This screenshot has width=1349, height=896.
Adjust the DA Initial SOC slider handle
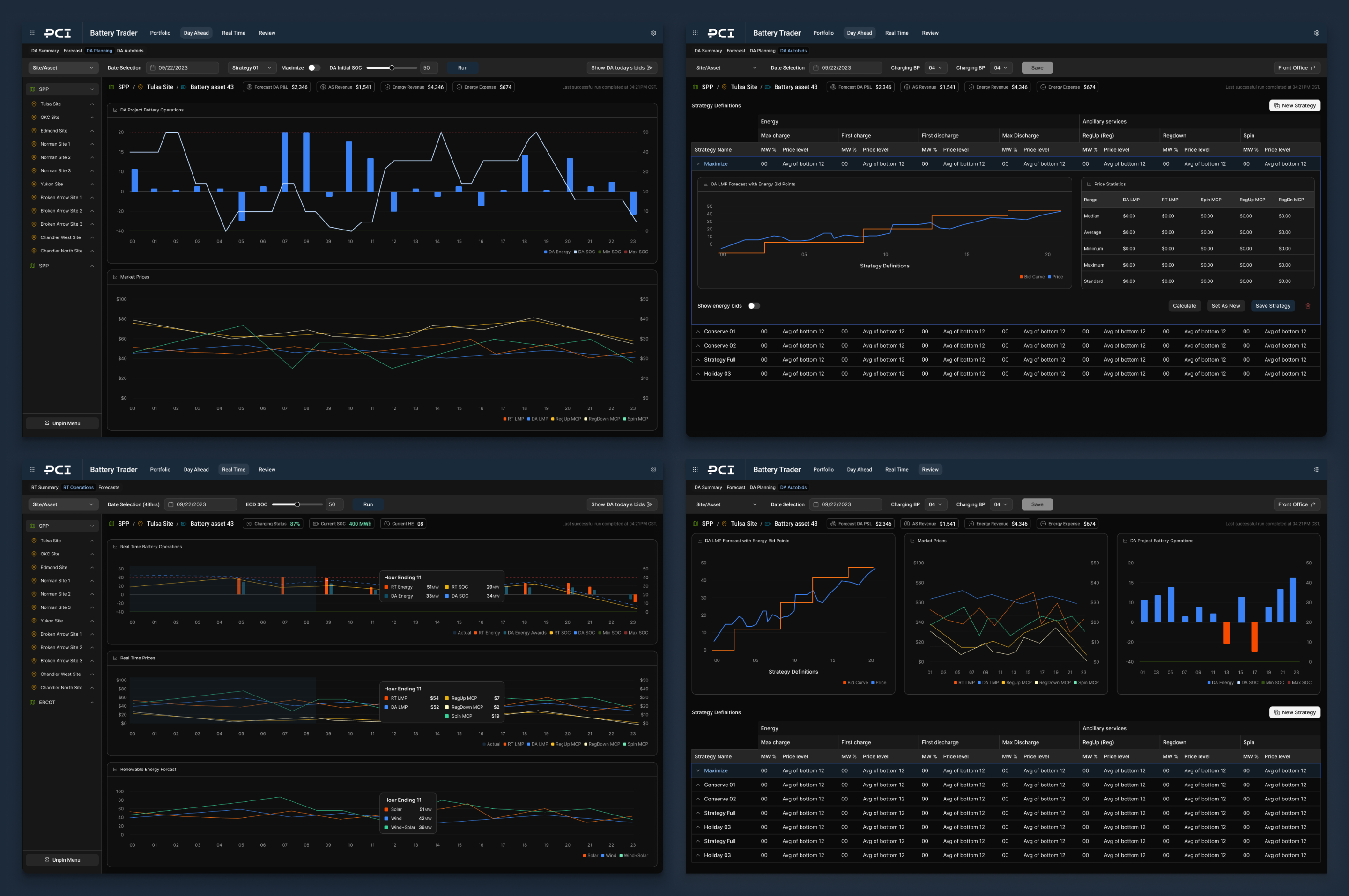click(x=392, y=68)
